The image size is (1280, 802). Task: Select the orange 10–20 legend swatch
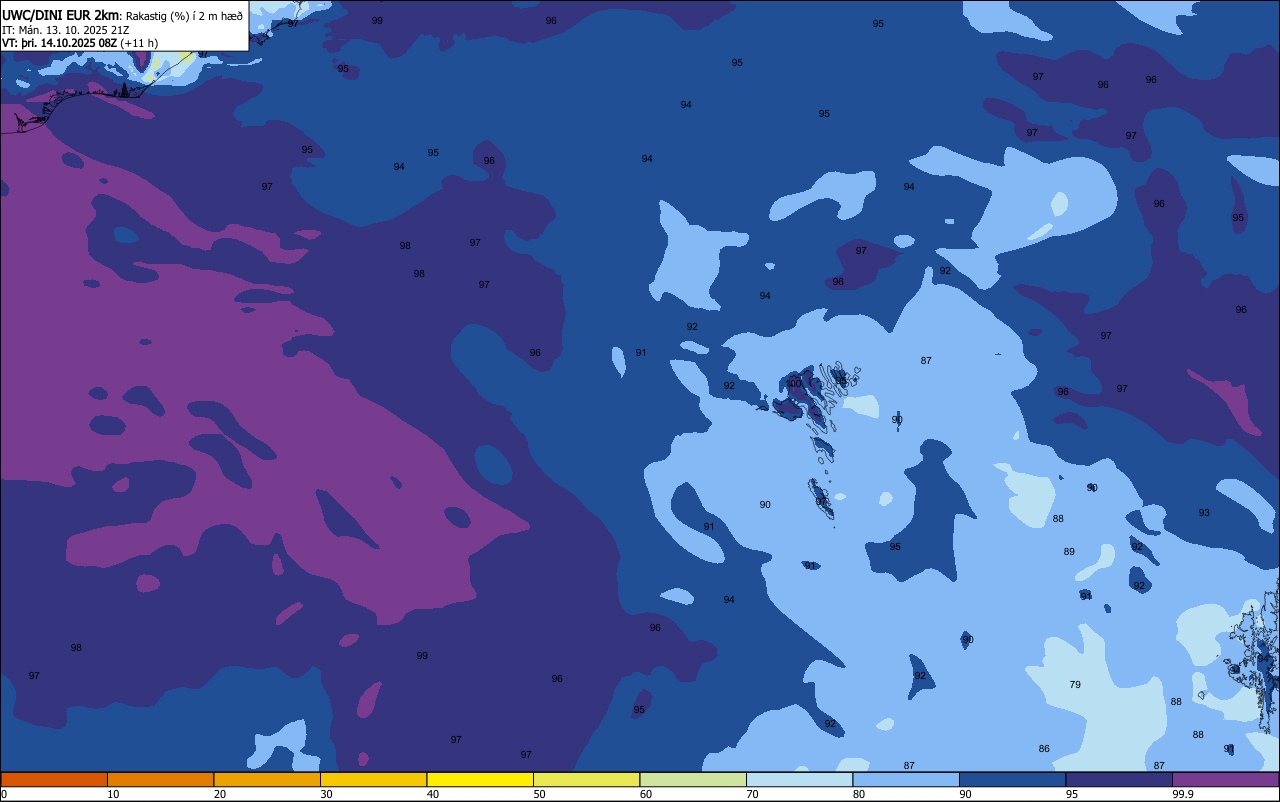coord(160,779)
